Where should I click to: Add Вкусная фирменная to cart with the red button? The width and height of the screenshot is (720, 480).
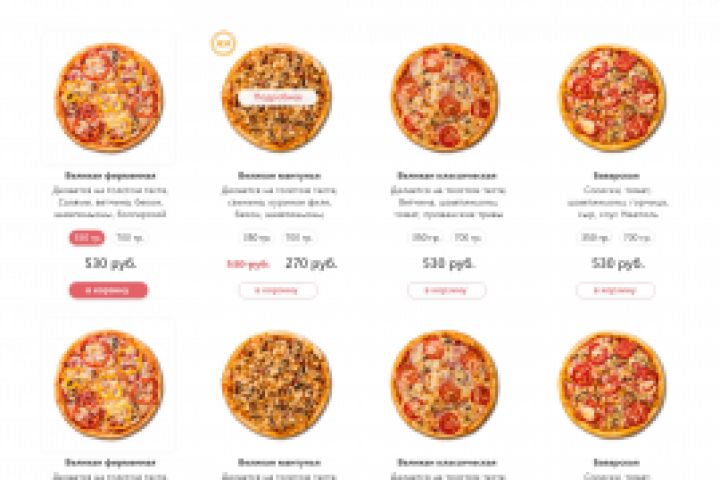click(109, 290)
